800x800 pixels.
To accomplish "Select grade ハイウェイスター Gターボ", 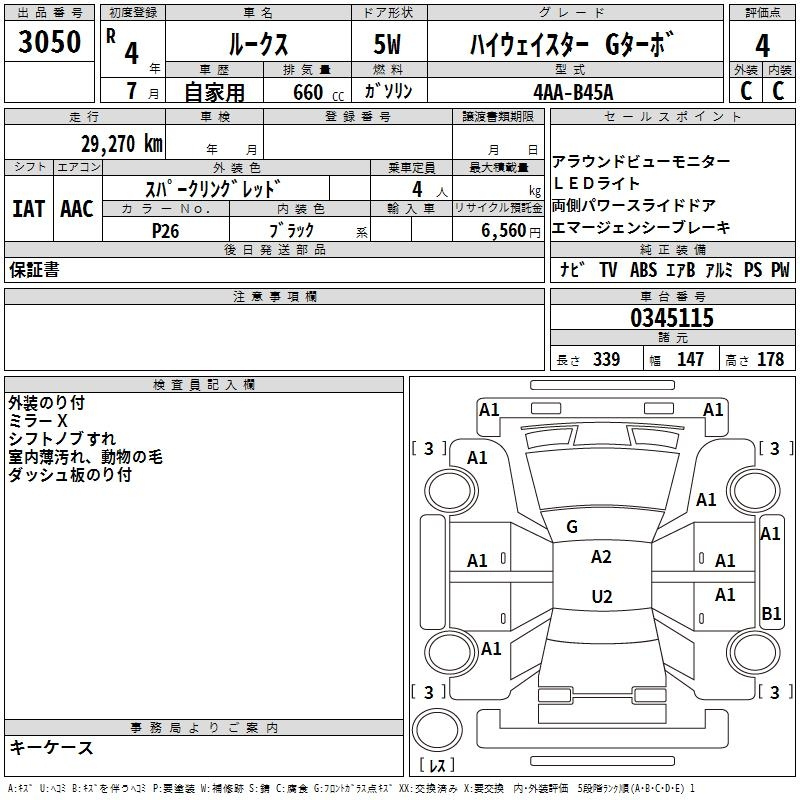I will (x=571, y=44).
